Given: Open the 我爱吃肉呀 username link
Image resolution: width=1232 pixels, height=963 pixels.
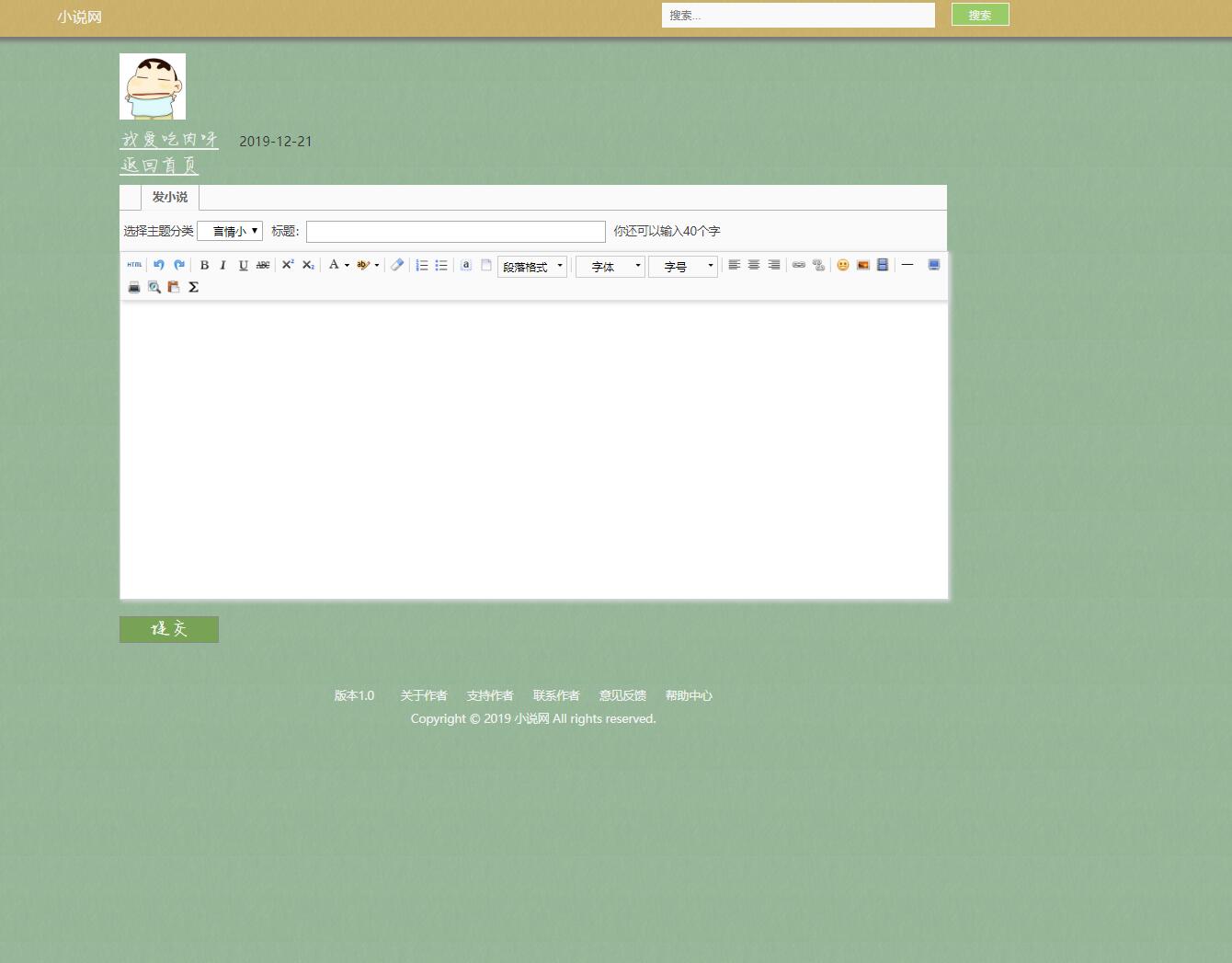Looking at the screenshot, I should 169,140.
